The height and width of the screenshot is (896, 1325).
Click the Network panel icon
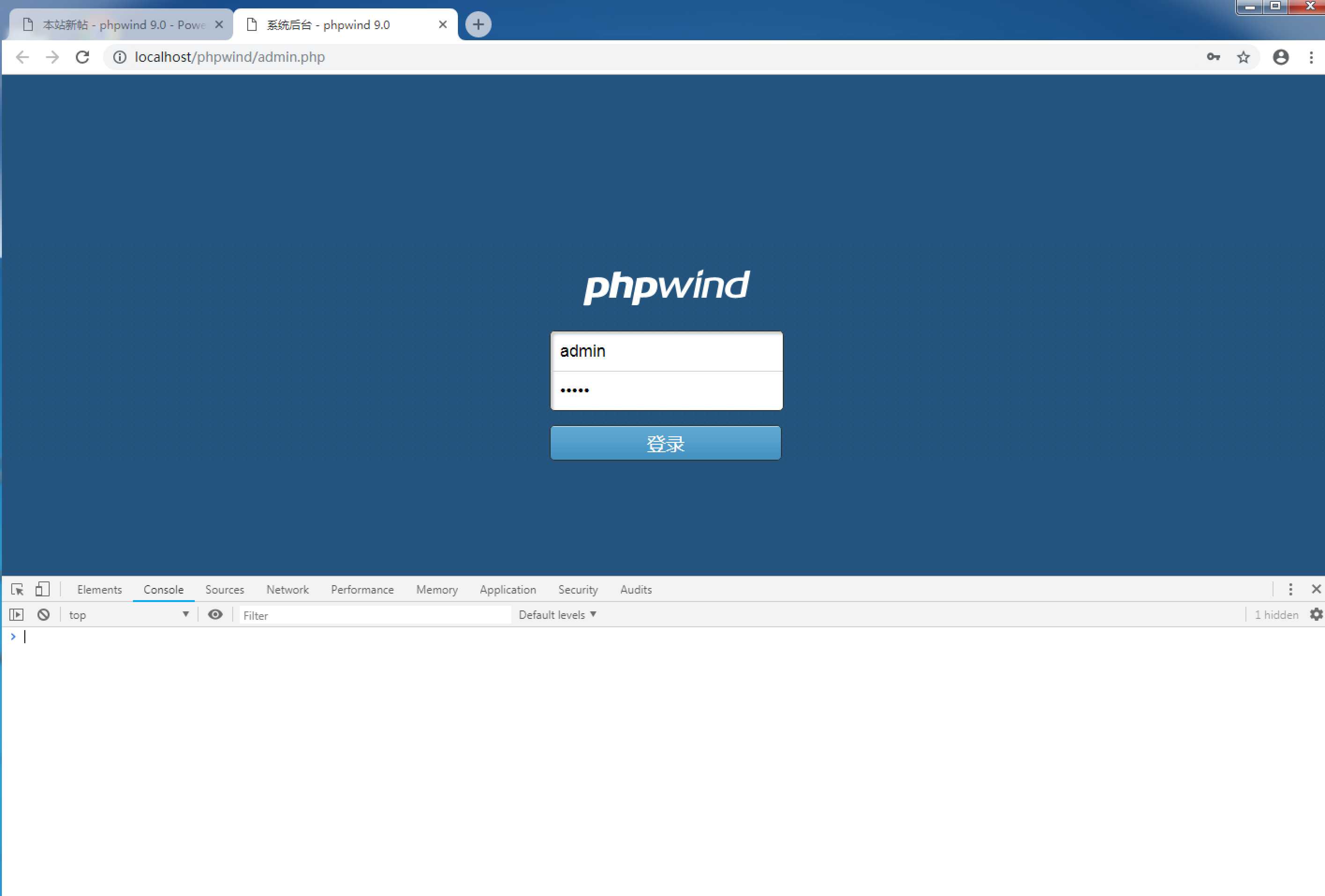pos(287,589)
